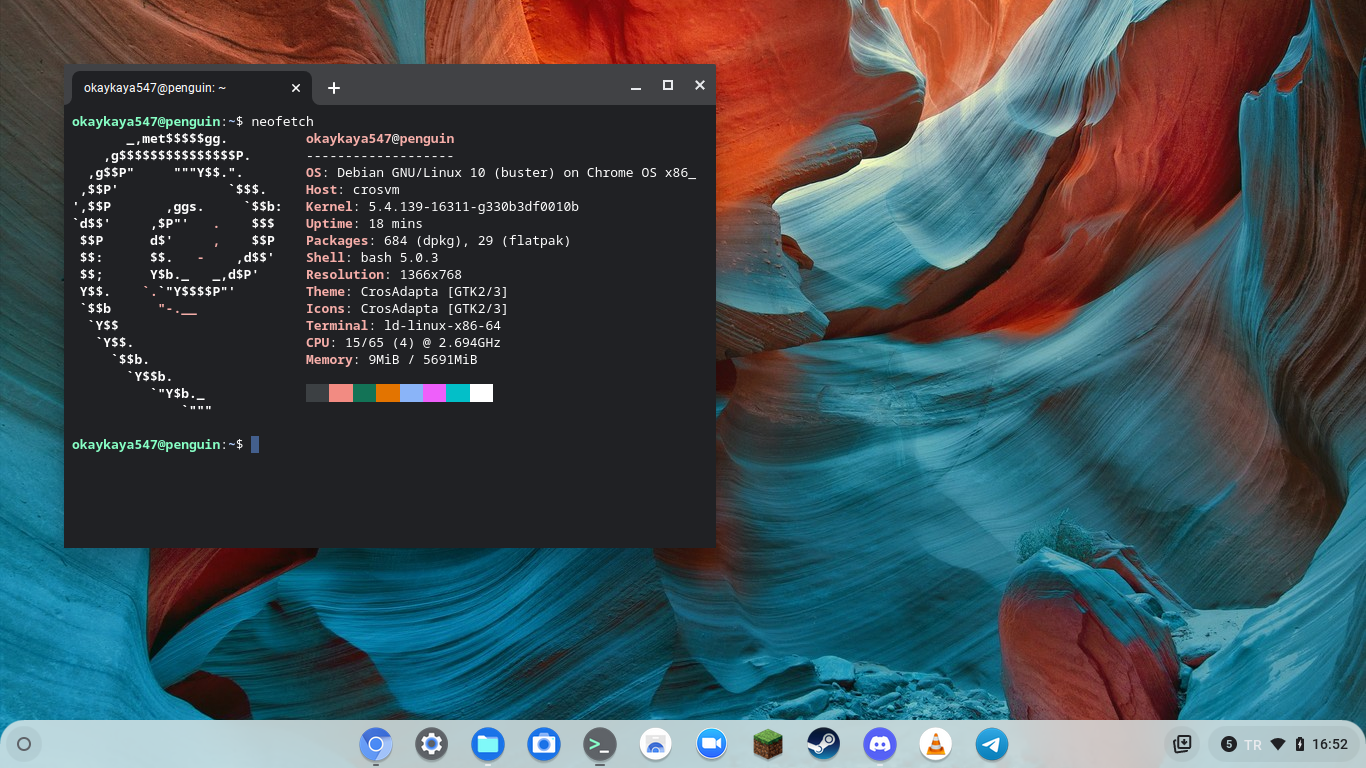Open the Camera app
This screenshot has width=1366, height=768.
544,744
